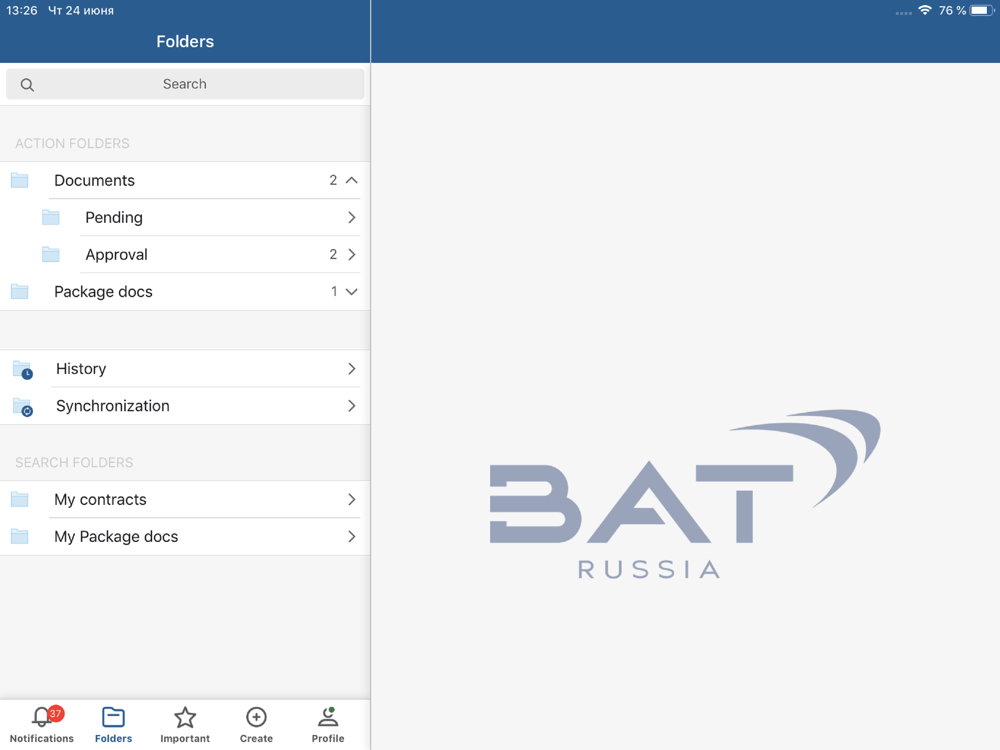This screenshot has width=1000, height=750.
Task: Select the Approval subfolder text
Action: click(x=117, y=254)
